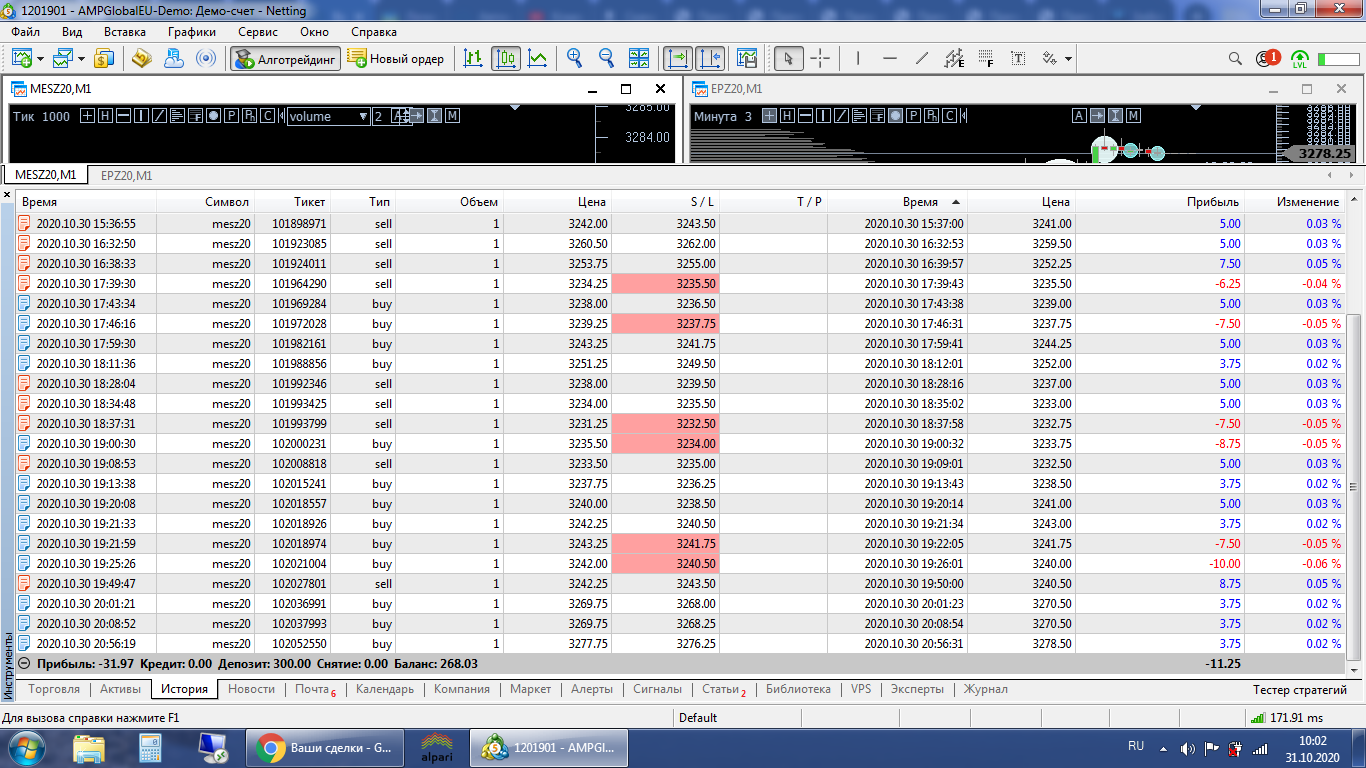The width and height of the screenshot is (1366, 768).
Task: Open account notifications icon with red badge
Action: (x=1267, y=58)
